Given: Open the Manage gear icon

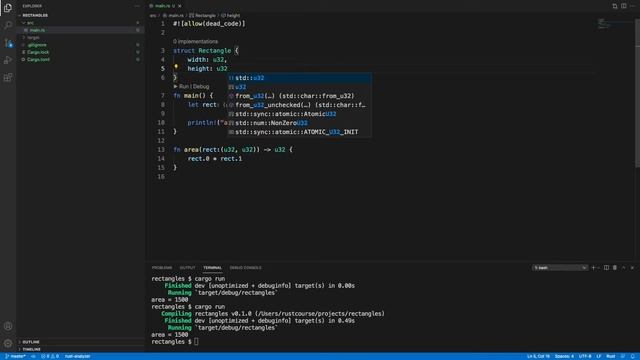Looking at the screenshot, I should tap(8, 343).
